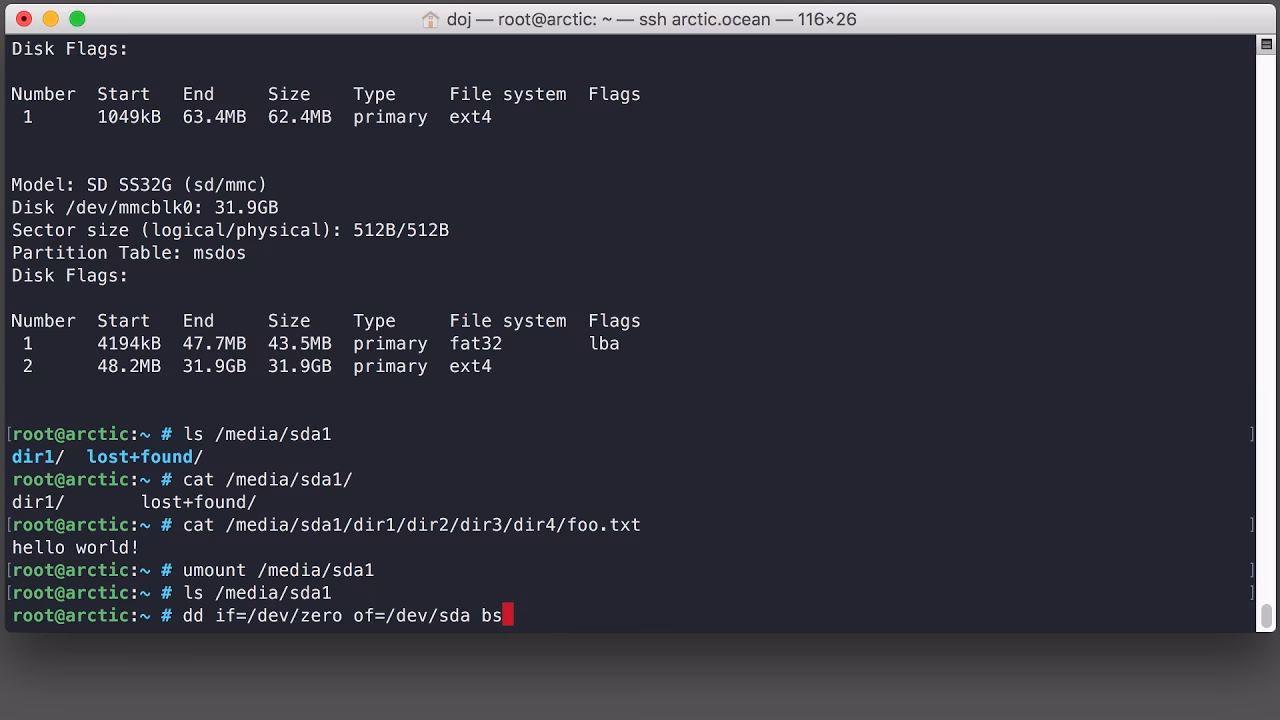The width and height of the screenshot is (1280, 720).
Task: Click the '63.4MB' end value
Action: (x=214, y=117)
